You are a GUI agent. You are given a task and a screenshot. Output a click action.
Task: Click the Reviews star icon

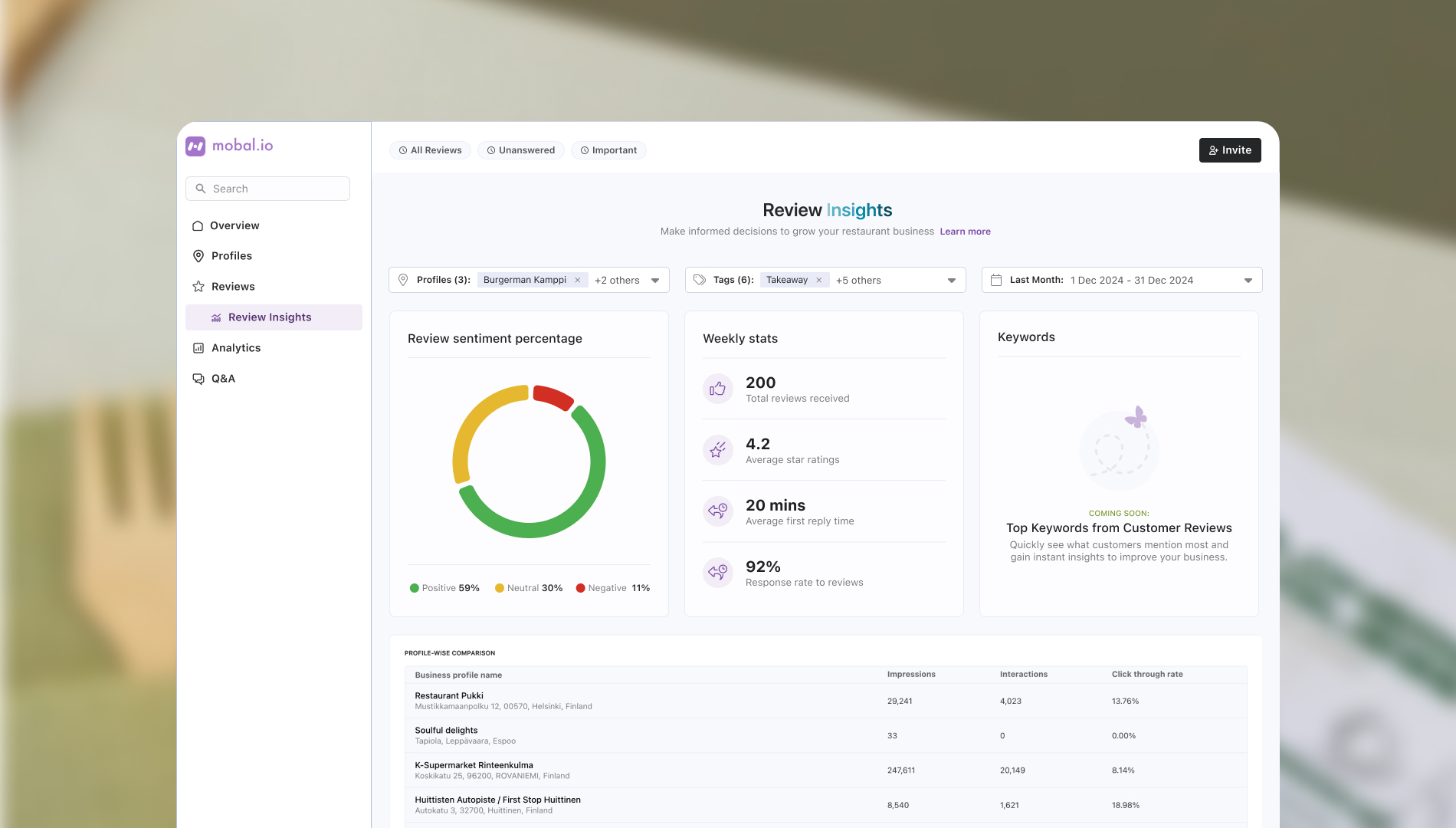(x=198, y=287)
